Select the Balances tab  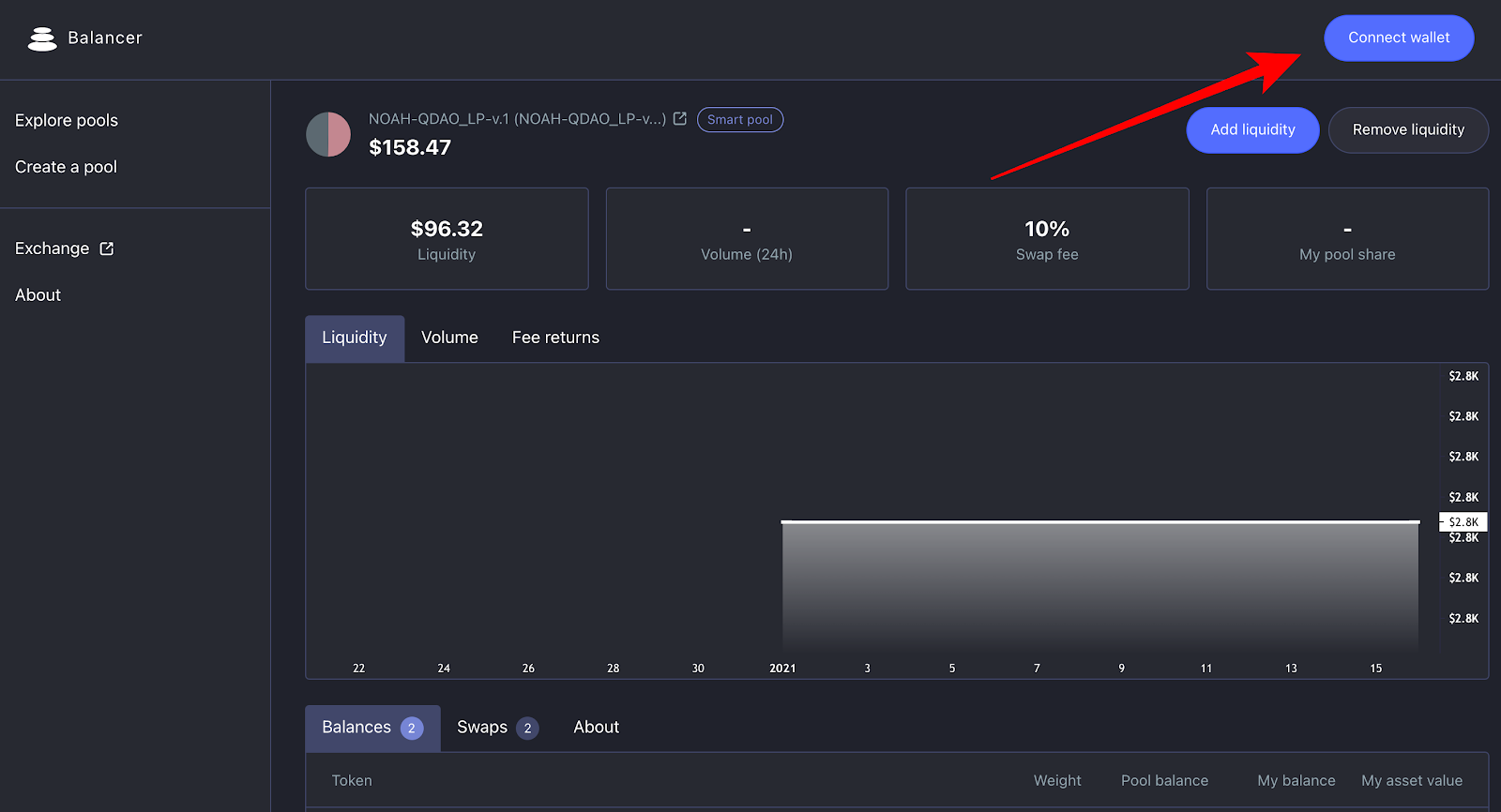coord(372,729)
